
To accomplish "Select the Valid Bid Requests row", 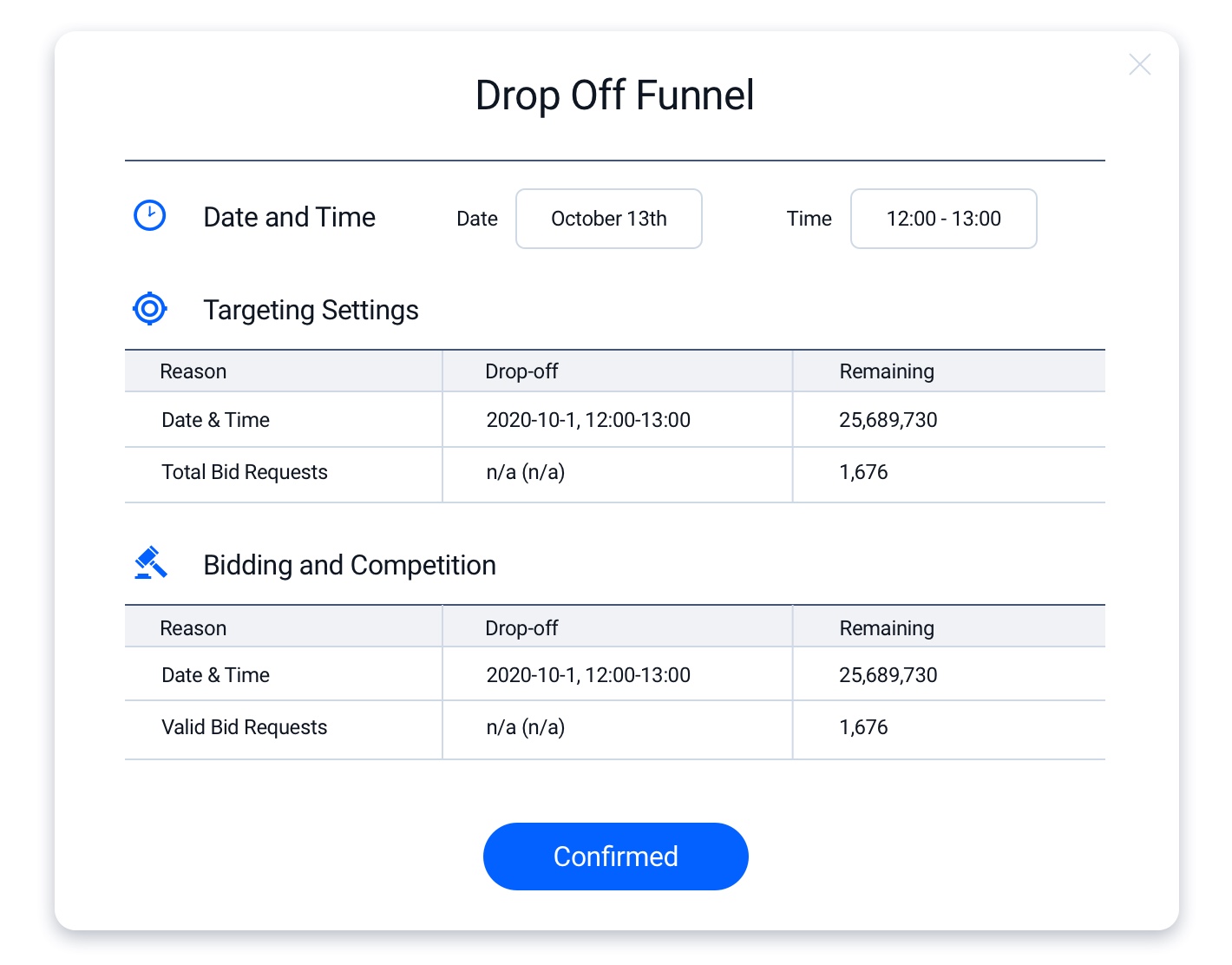I will pyautogui.click(x=244, y=727).
